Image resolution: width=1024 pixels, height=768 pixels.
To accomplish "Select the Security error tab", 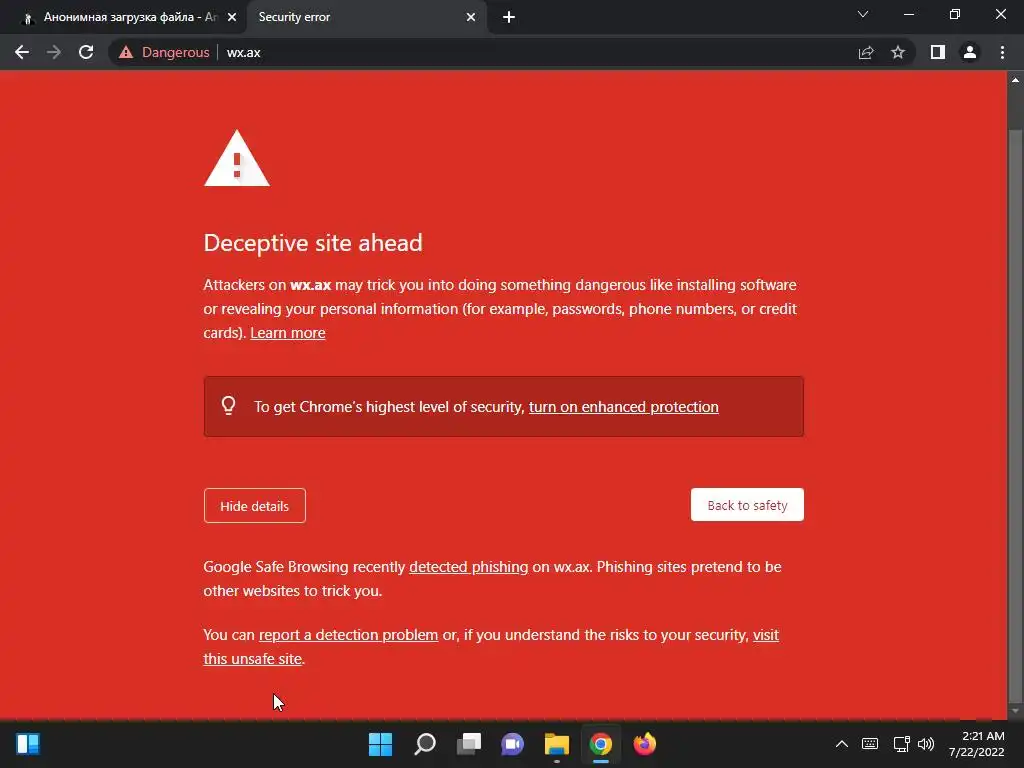I will pyautogui.click(x=366, y=17).
